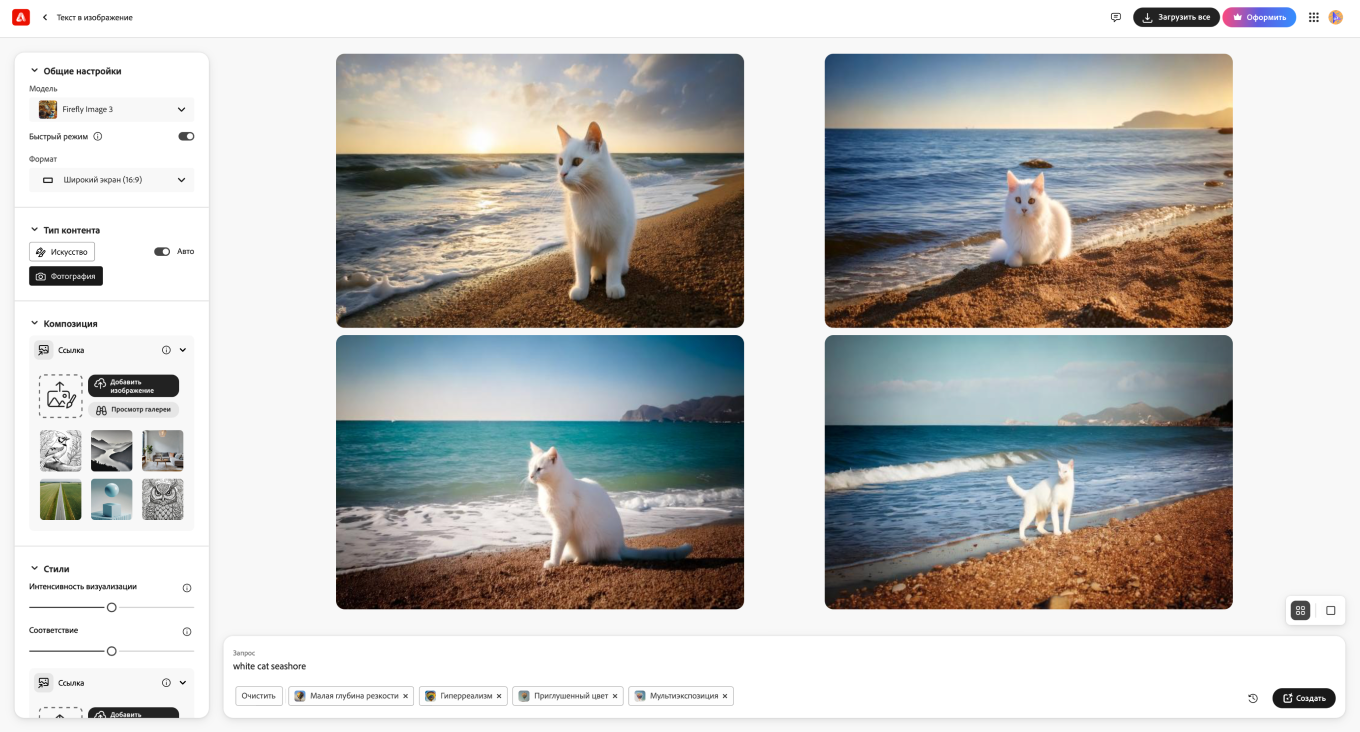Show info for Ссылка under Композиция

[166, 350]
